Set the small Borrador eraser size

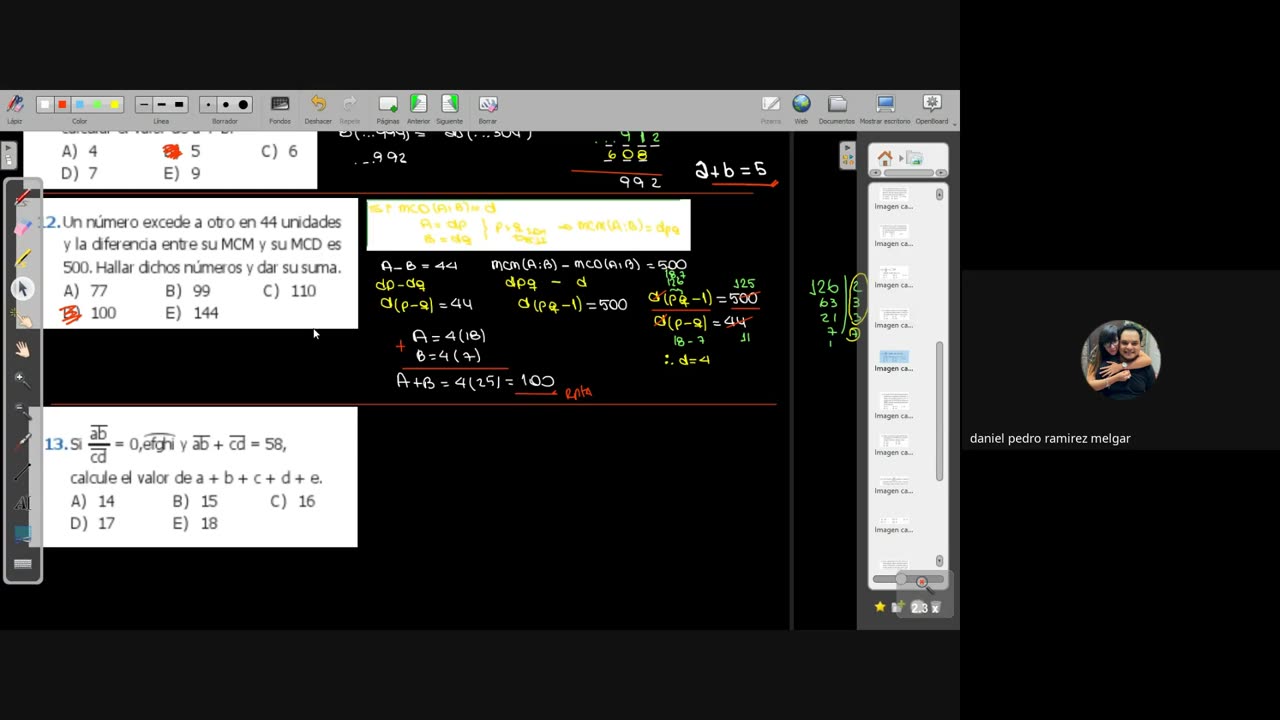(x=208, y=104)
